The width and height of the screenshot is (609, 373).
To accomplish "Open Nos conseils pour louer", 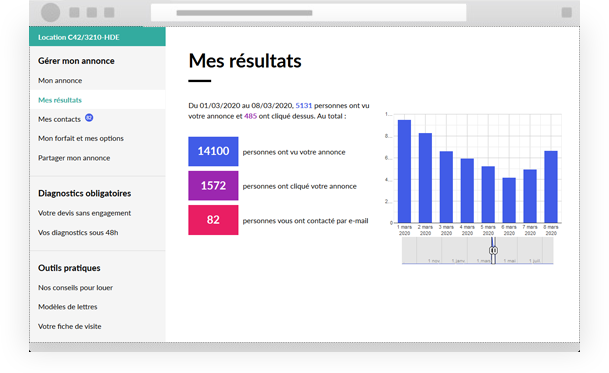I will pyautogui.click(x=75, y=288).
